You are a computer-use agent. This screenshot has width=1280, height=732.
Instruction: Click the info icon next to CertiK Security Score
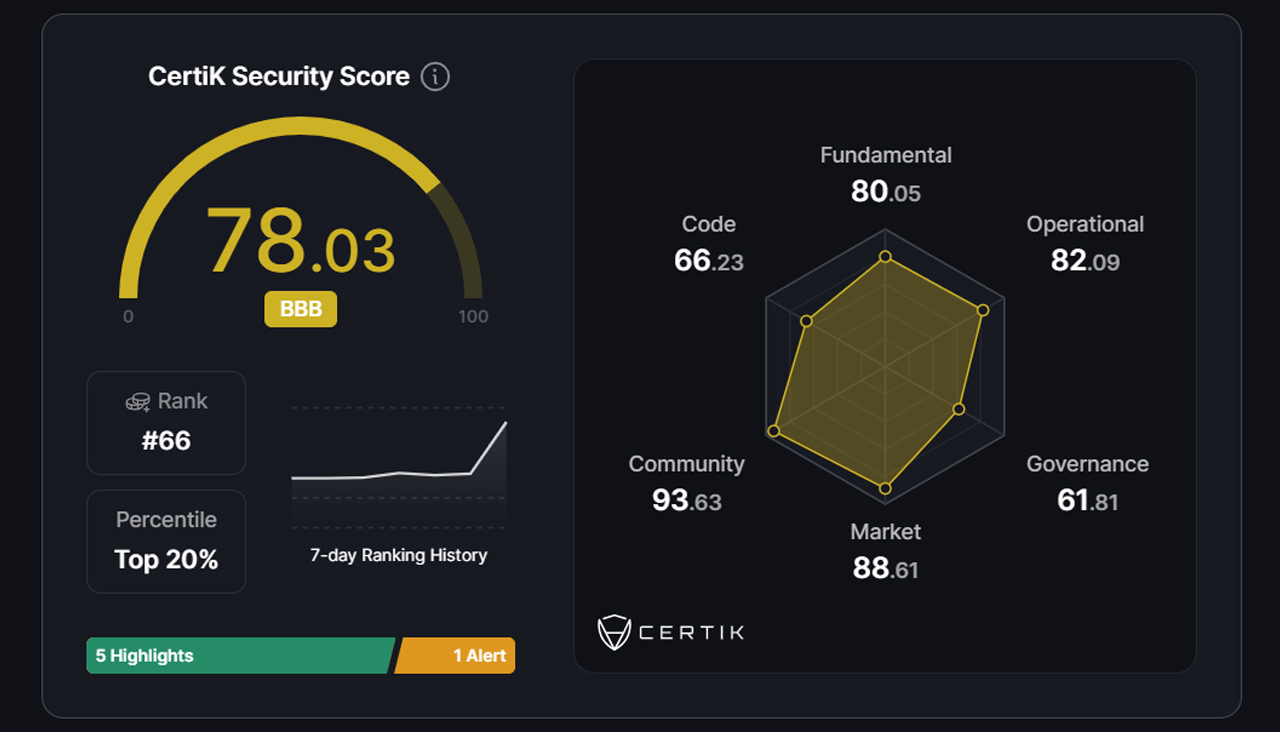[x=436, y=76]
